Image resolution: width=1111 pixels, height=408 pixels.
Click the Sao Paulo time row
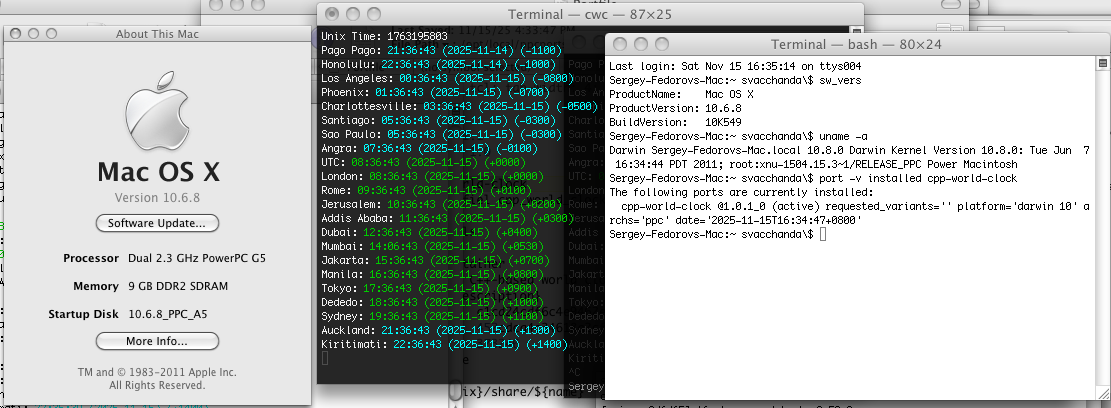[x=441, y=135]
